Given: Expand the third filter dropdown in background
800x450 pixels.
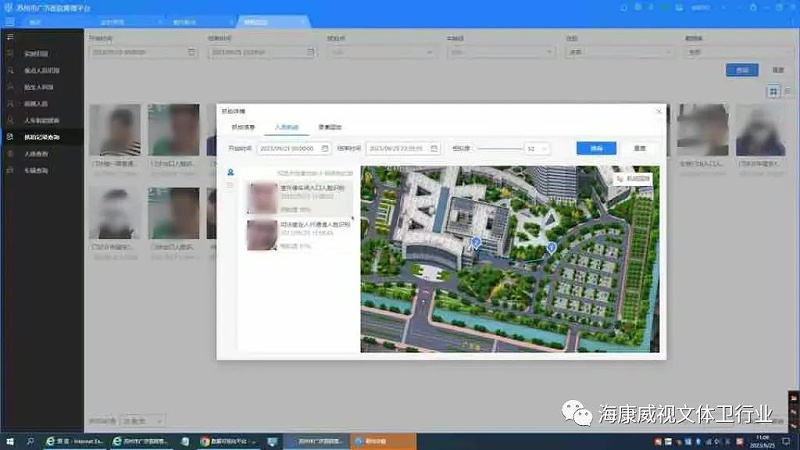Looking at the screenshot, I should tap(382, 52).
